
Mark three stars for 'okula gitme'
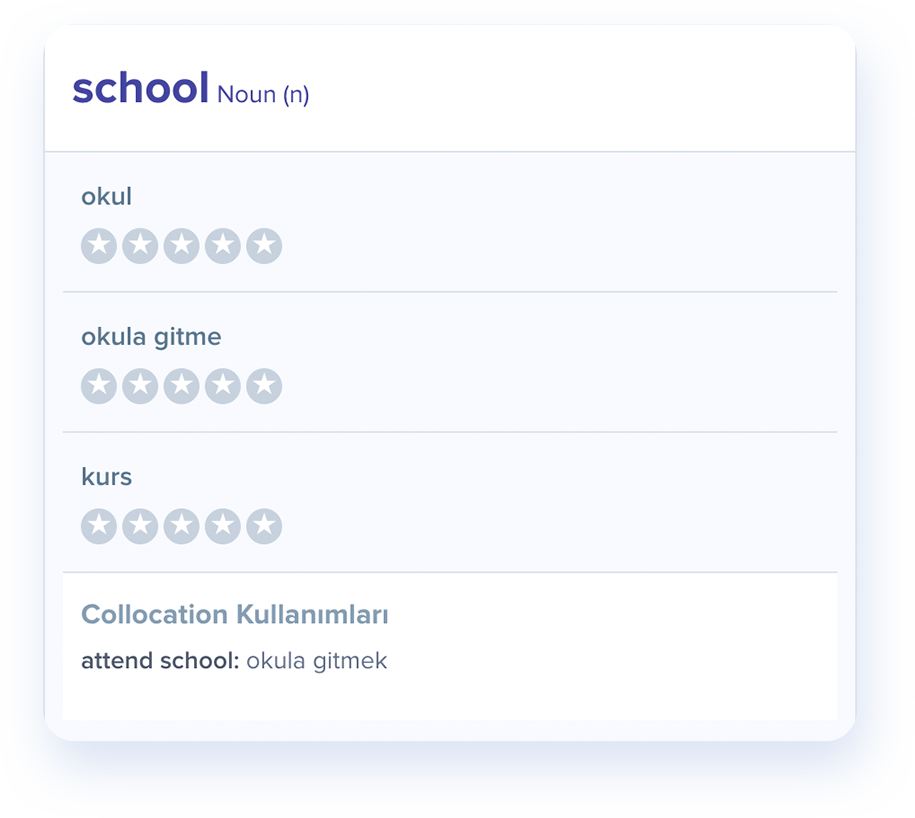181,386
